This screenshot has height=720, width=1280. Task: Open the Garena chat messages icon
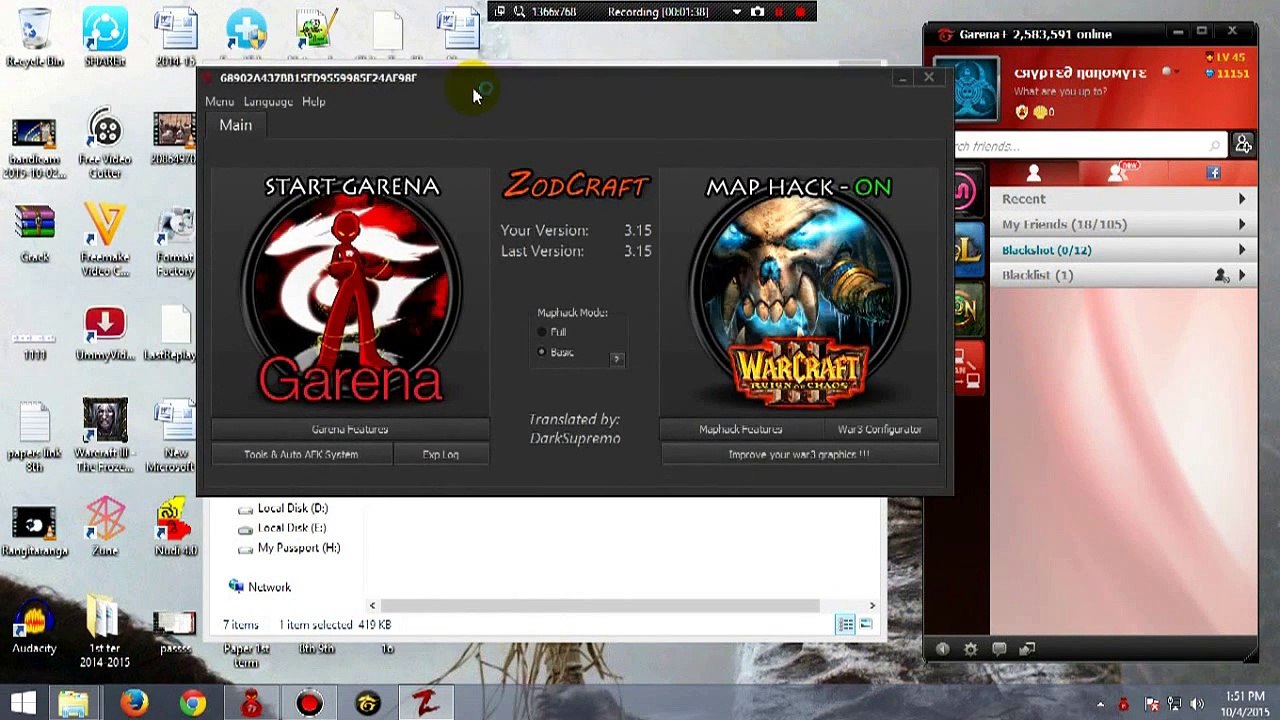click(999, 649)
